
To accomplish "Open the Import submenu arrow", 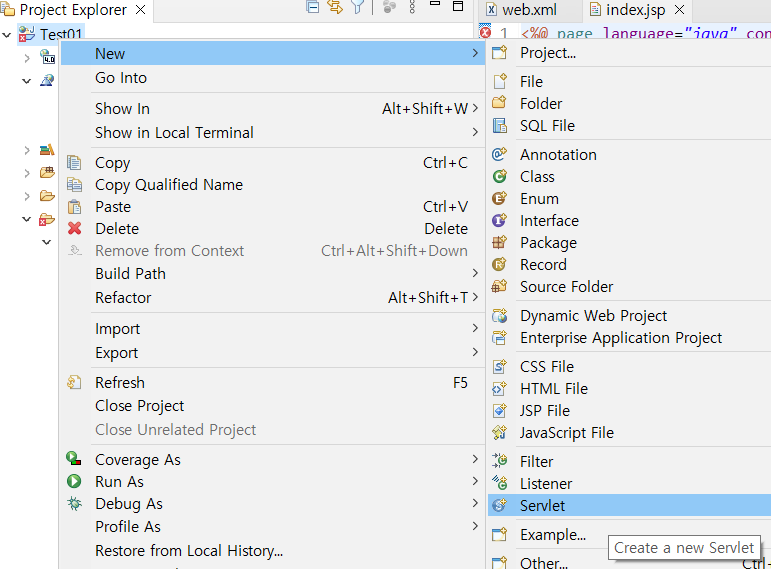I will pyautogui.click(x=474, y=328).
